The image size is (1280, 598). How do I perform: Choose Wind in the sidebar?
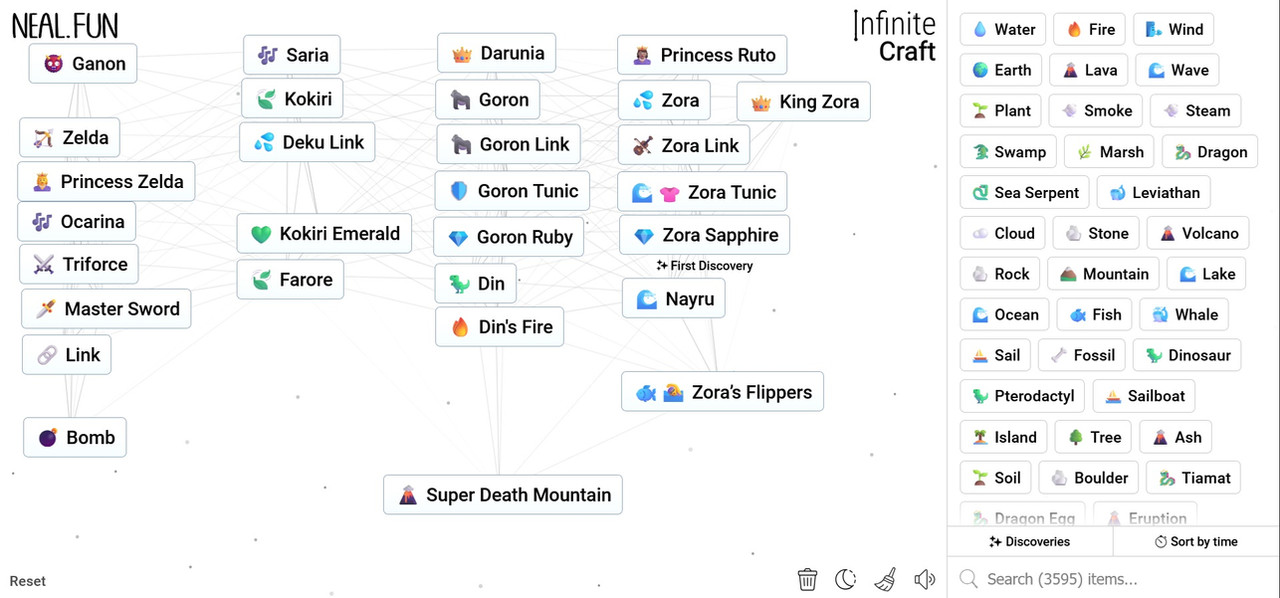click(x=1174, y=29)
